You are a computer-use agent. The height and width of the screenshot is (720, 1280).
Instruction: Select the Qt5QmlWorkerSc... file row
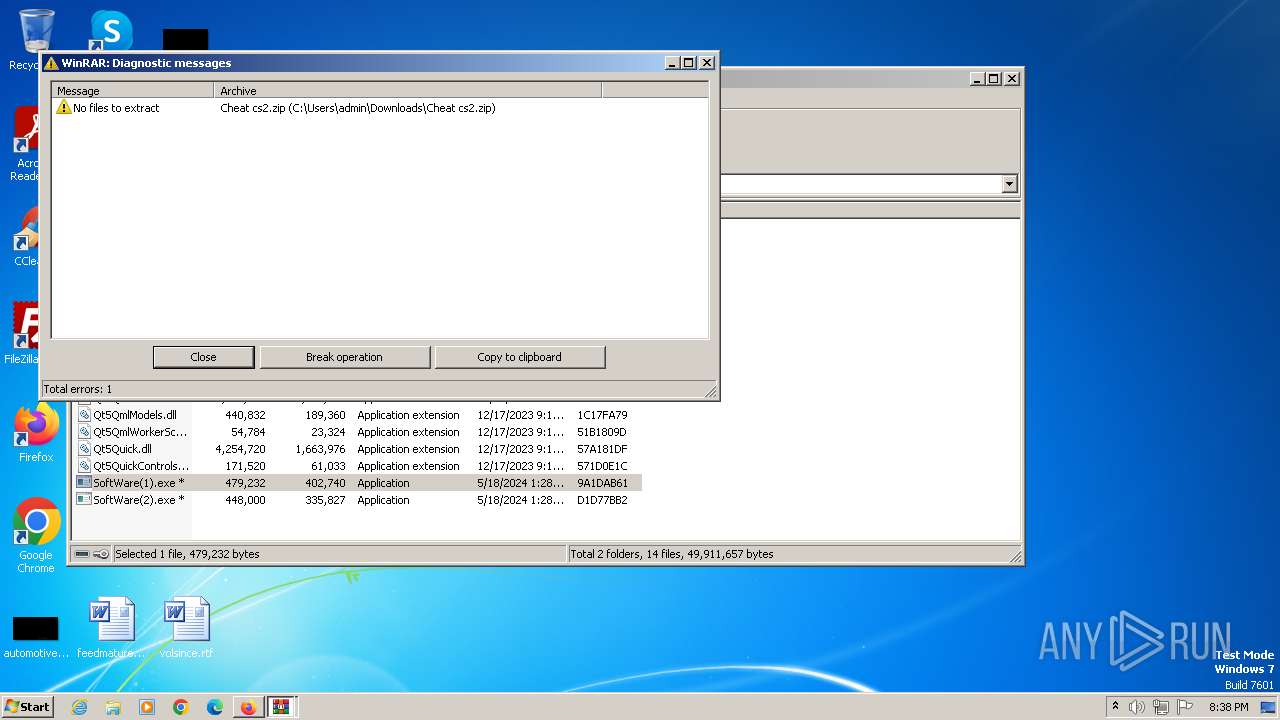tap(358, 432)
